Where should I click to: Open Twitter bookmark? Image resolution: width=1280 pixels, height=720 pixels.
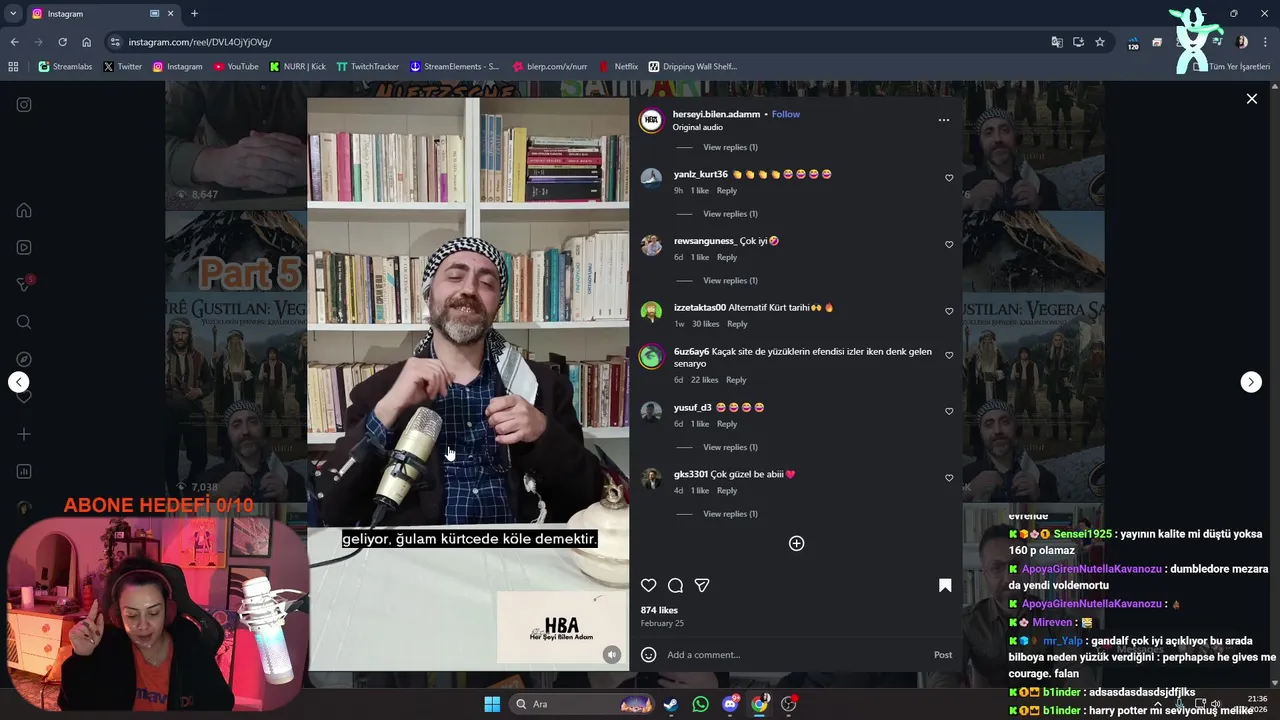[122, 66]
